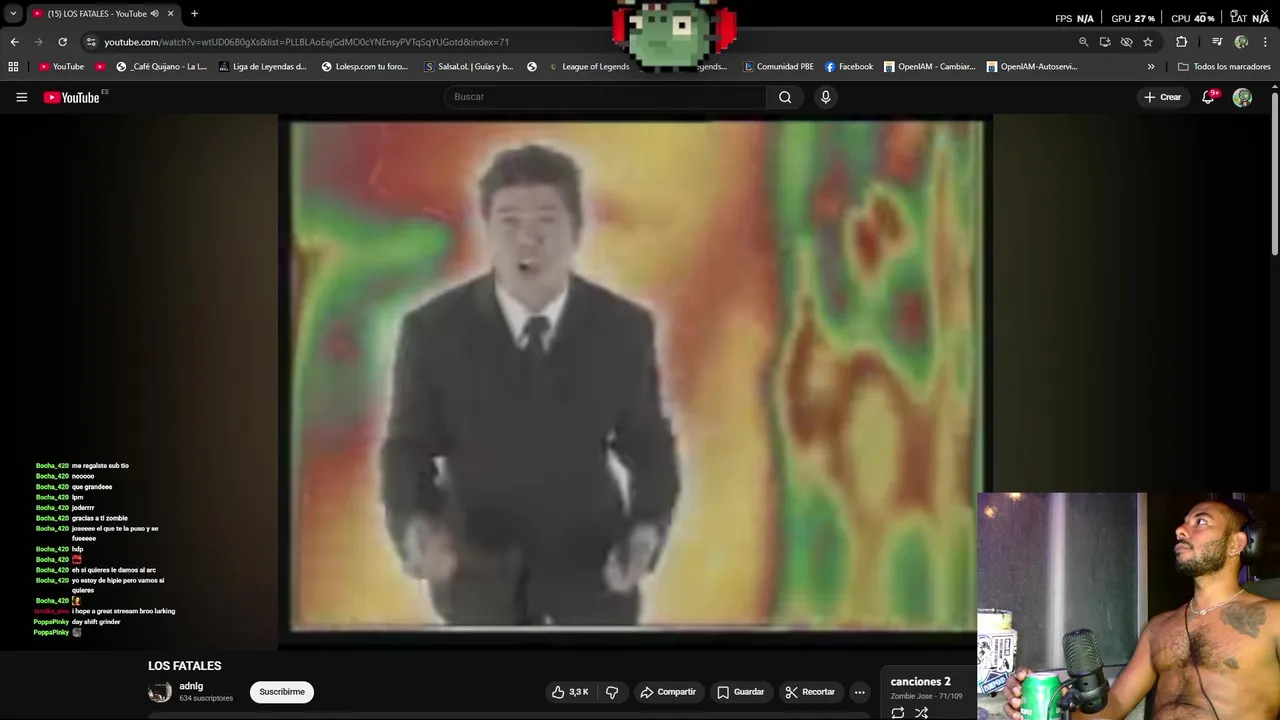This screenshot has height=720, width=1280.
Task: Go forward with the browser forward arrow
Action: 38,42
